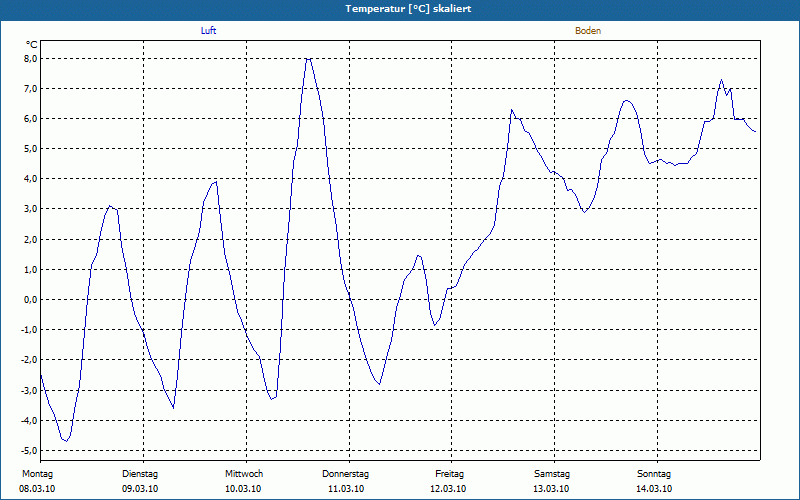Viewport: 800px width, 500px height.
Task: Click the °C unit label
Action: (32, 45)
